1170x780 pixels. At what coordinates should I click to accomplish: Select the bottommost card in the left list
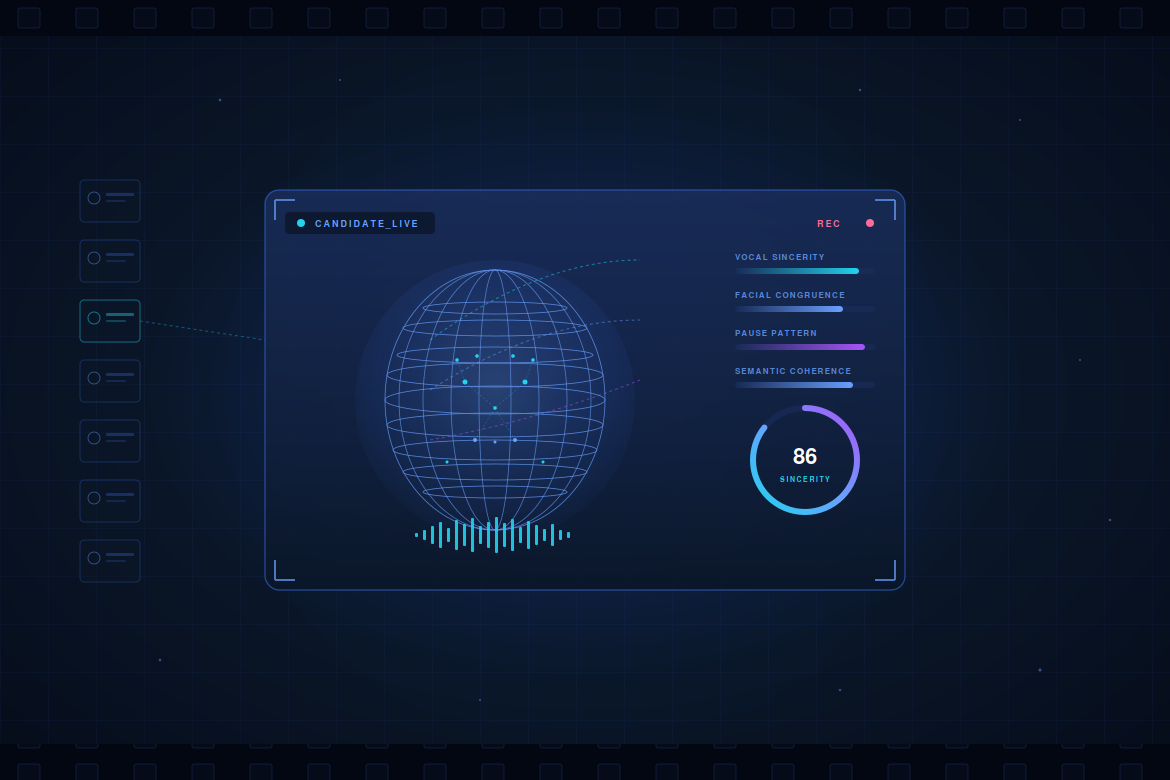pyautogui.click(x=110, y=561)
